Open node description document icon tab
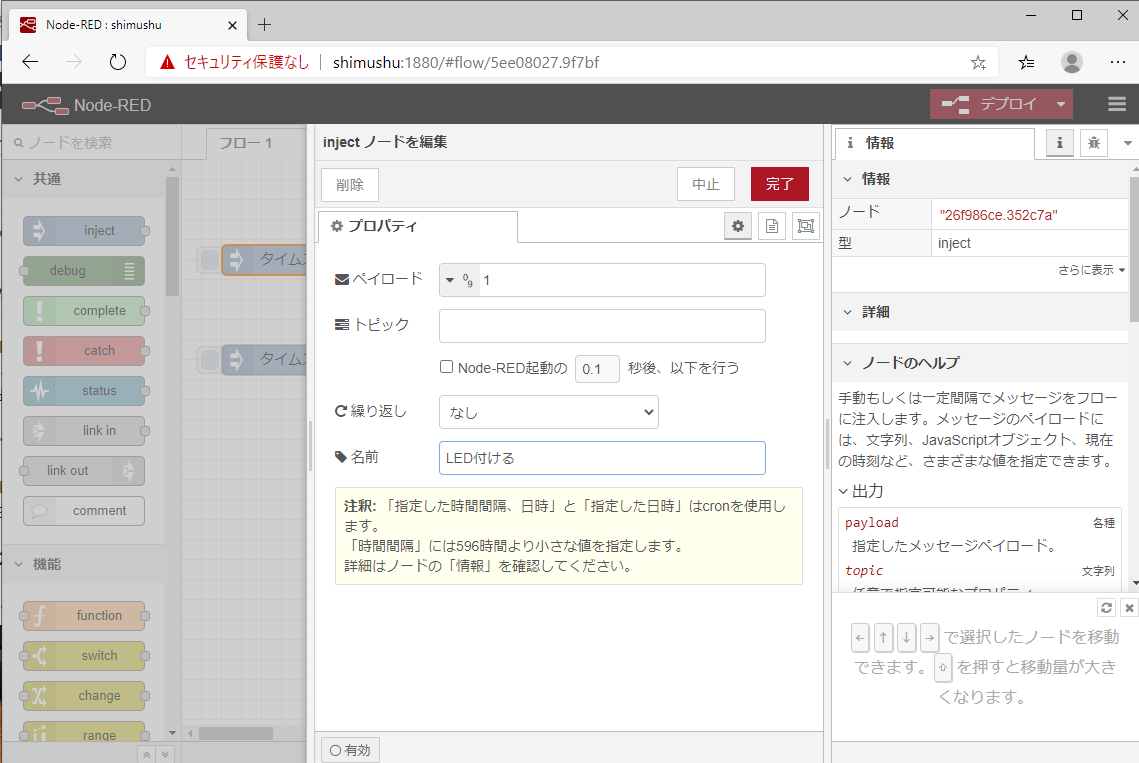Image resolution: width=1139 pixels, height=763 pixels. [771, 226]
